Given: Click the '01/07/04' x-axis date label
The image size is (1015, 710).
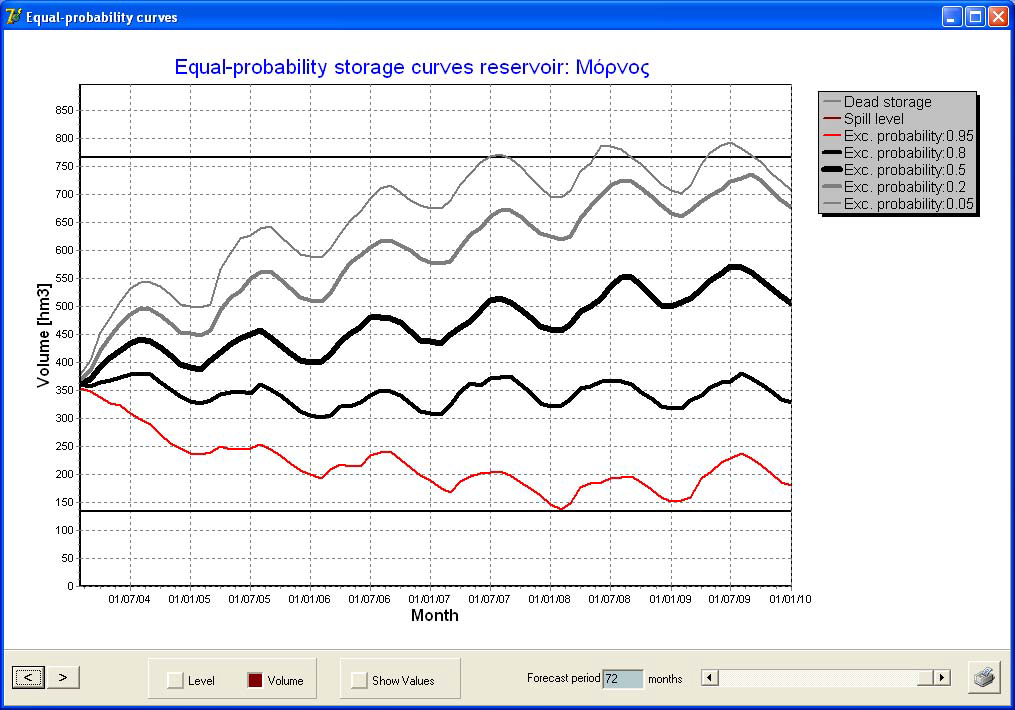Looking at the screenshot, I should (129, 599).
